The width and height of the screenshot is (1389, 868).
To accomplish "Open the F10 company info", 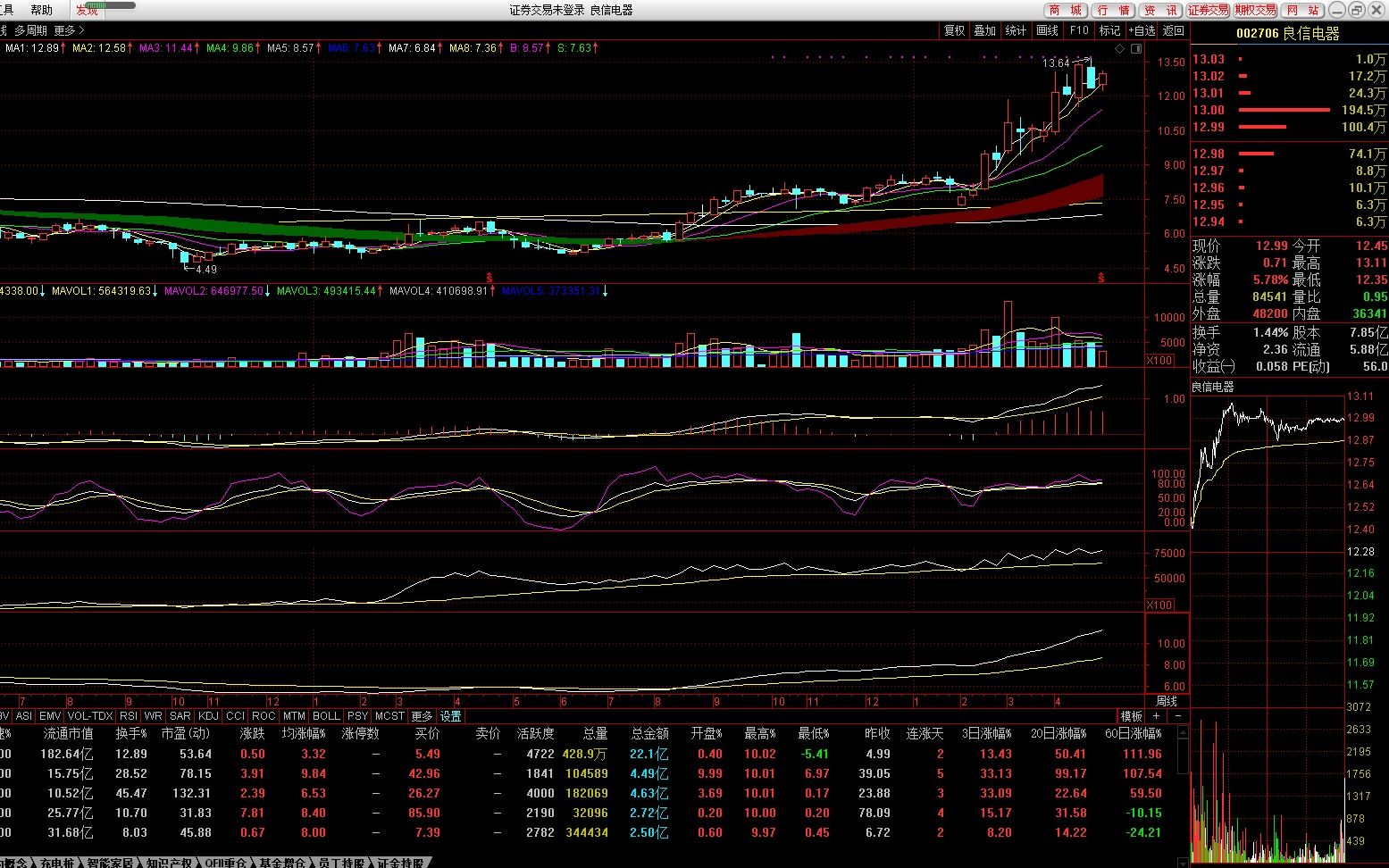I will [1079, 30].
